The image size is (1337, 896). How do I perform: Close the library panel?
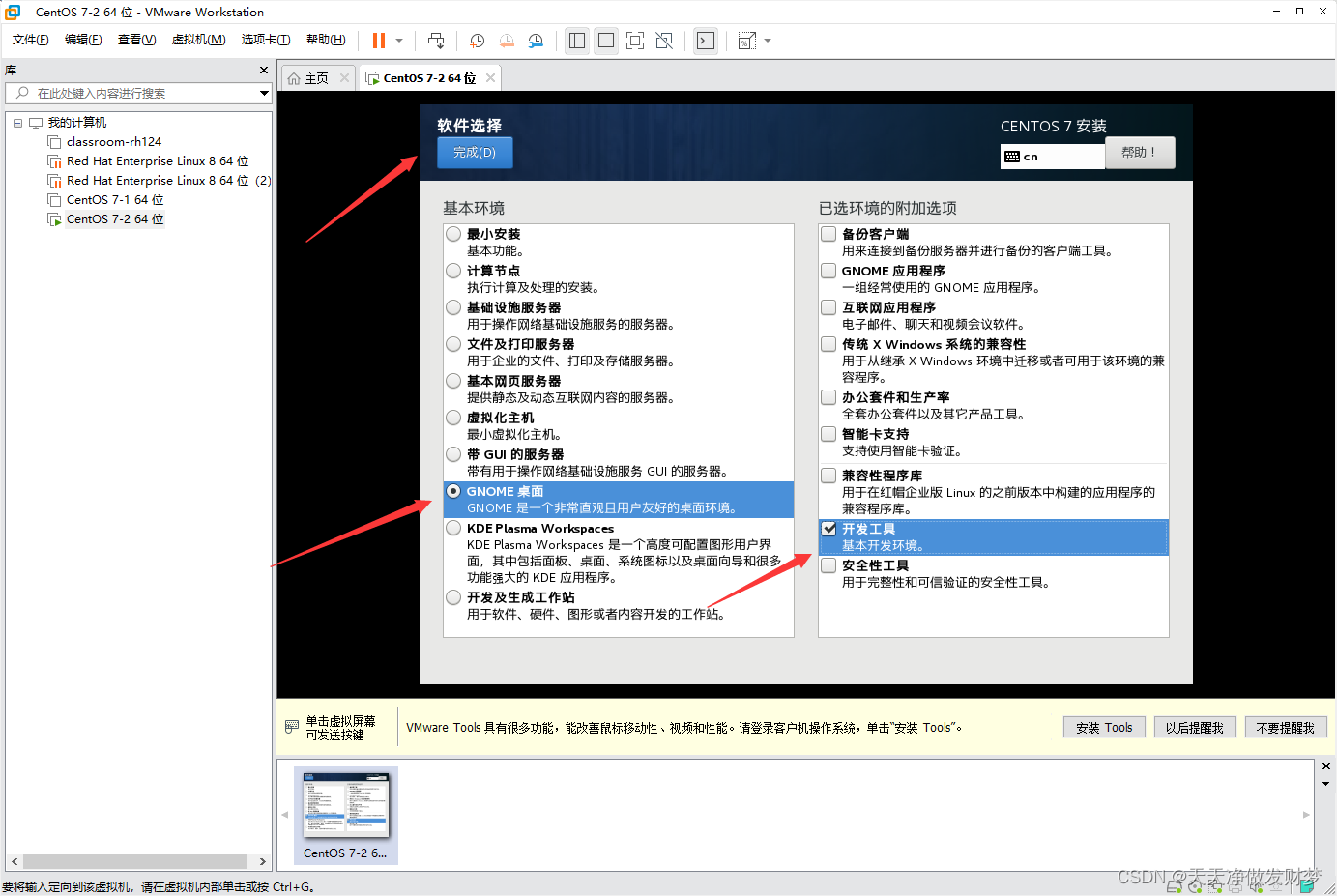coord(264,71)
